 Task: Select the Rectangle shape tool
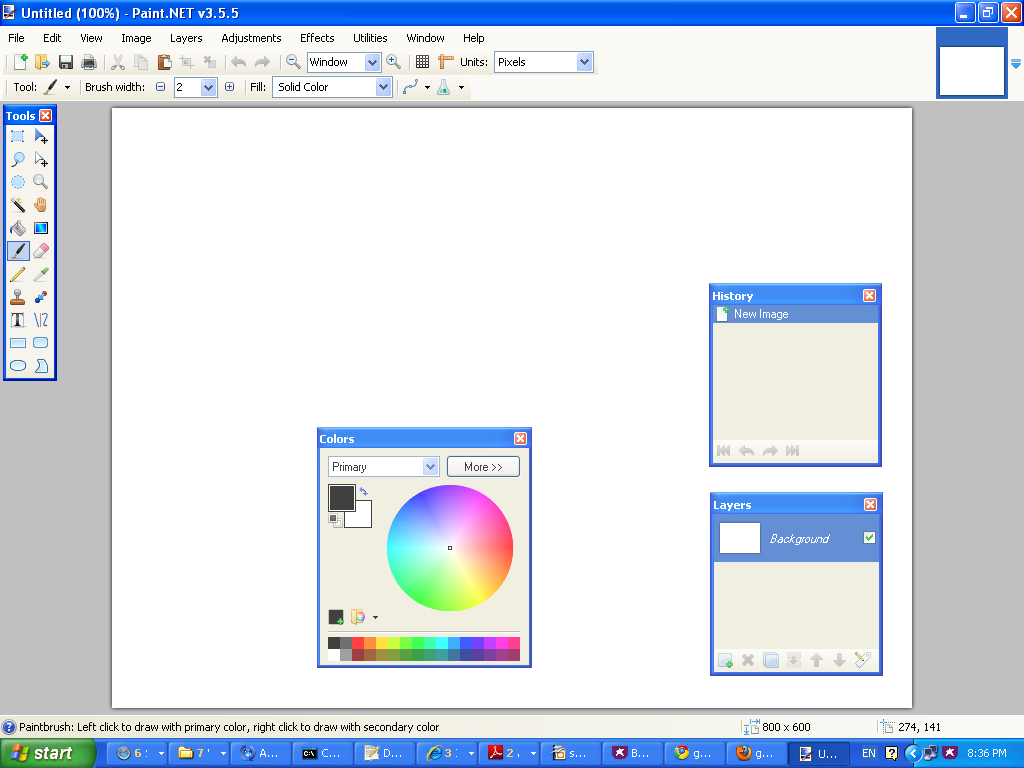[18, 343]
